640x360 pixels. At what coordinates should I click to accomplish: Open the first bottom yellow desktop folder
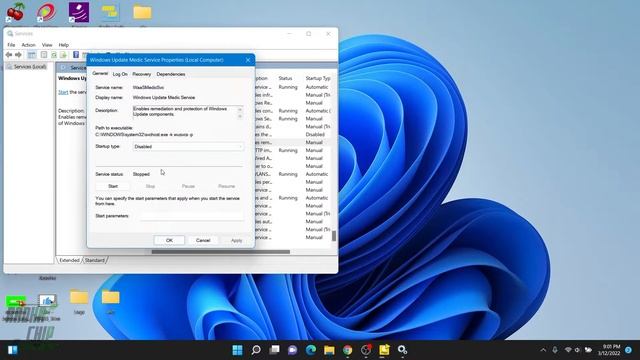point(79,298)
